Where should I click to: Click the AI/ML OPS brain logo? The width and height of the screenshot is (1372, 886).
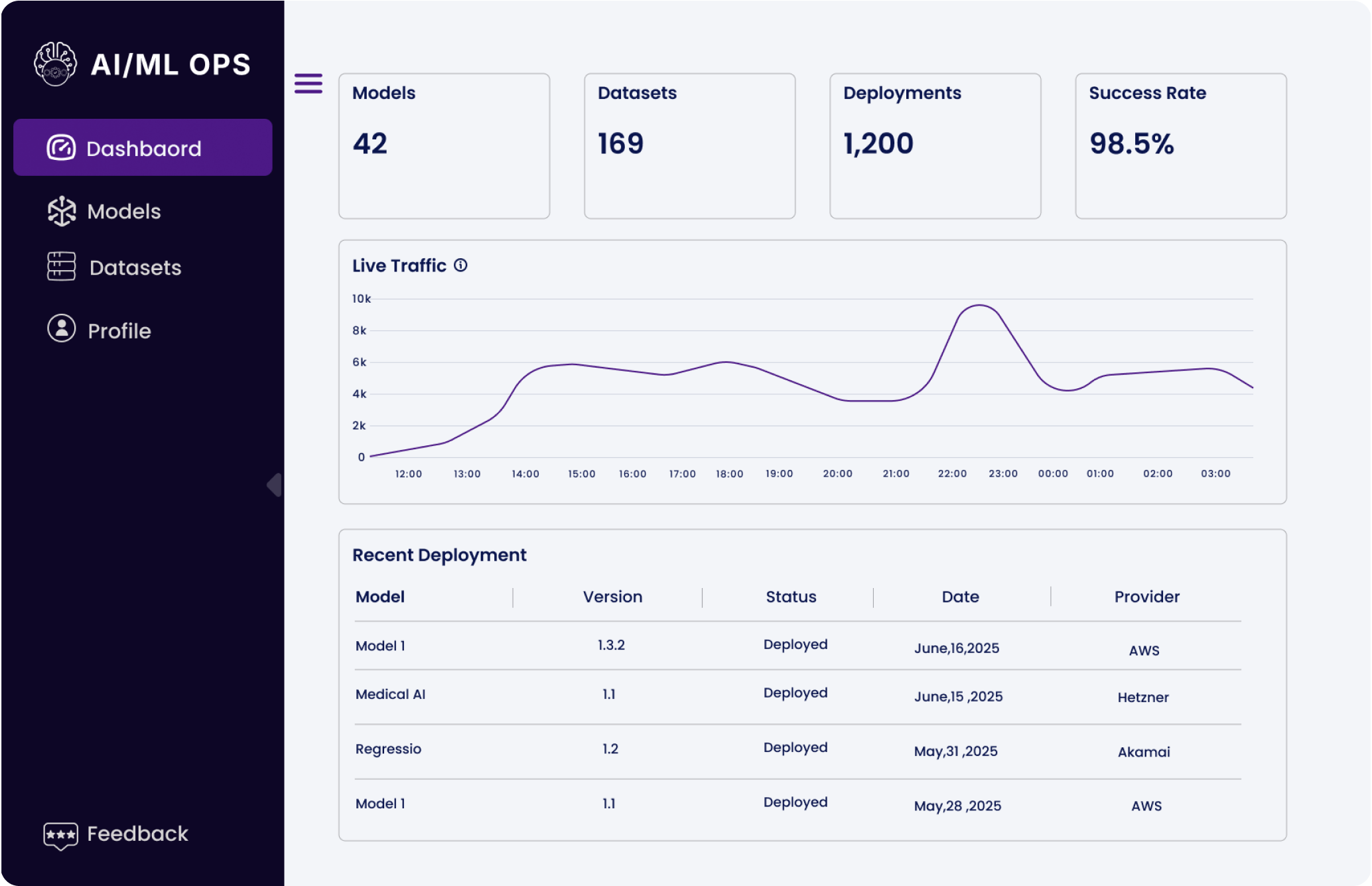55,64
